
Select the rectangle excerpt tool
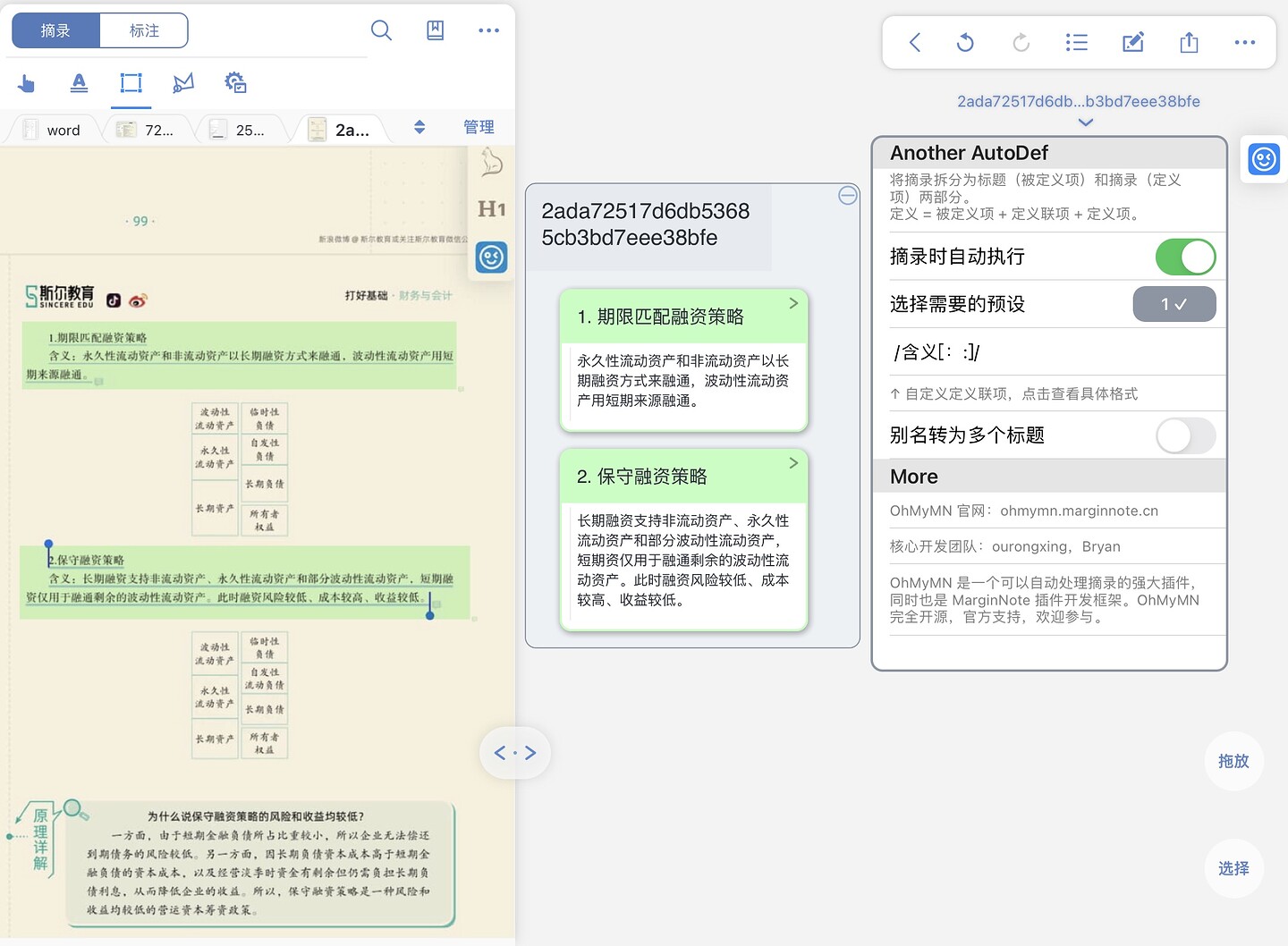coord(131,83)
